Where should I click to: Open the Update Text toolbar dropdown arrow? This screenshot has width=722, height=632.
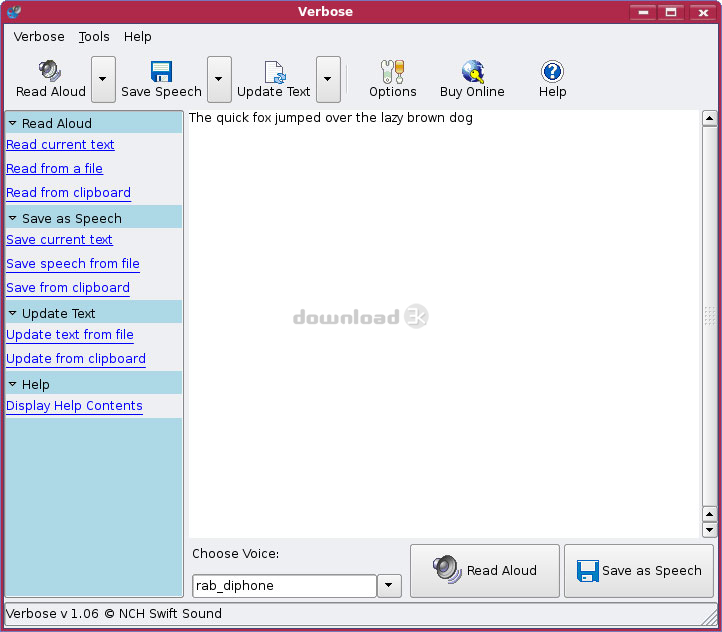point(328,79)
